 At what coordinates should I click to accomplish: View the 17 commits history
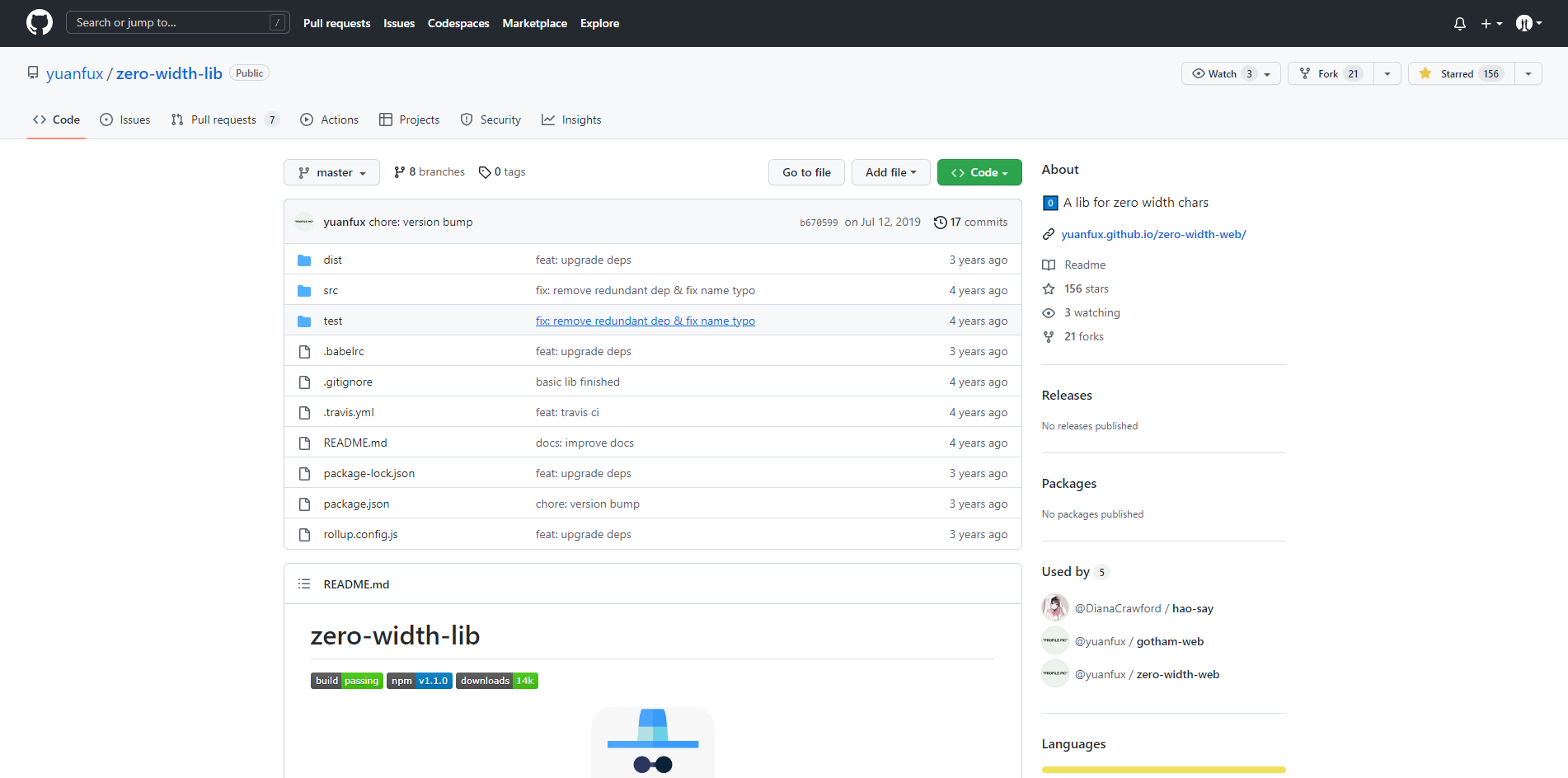(x=970, y=222)
